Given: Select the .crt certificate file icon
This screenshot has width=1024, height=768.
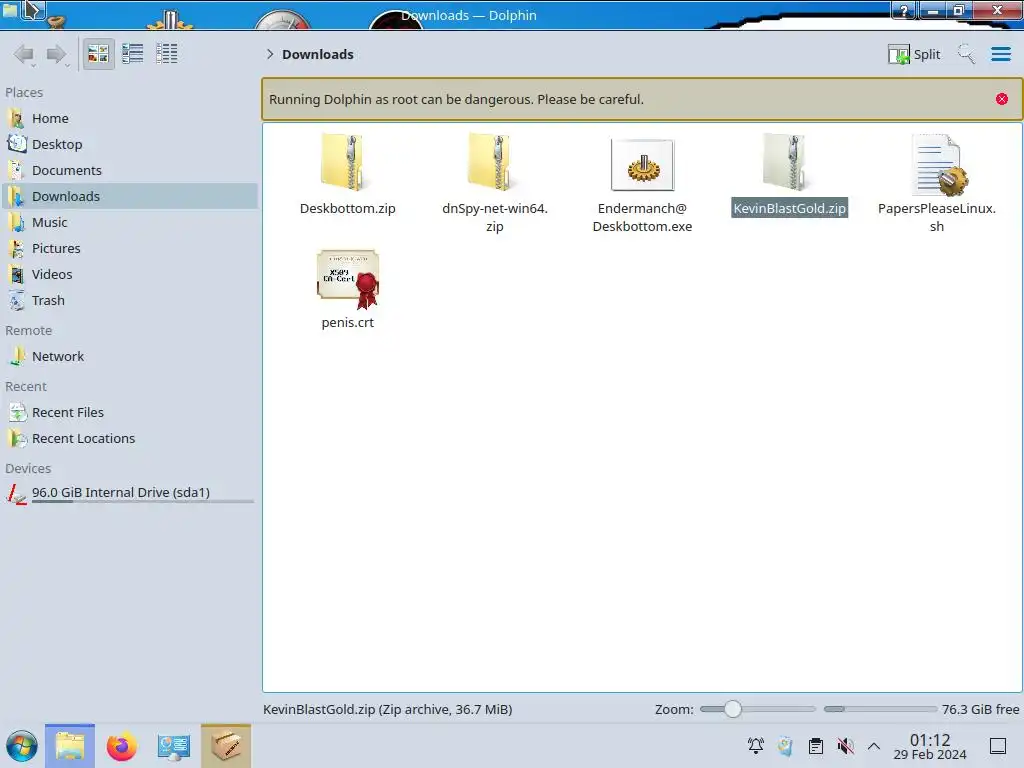Looking at the screenshot, I should 348,279.
